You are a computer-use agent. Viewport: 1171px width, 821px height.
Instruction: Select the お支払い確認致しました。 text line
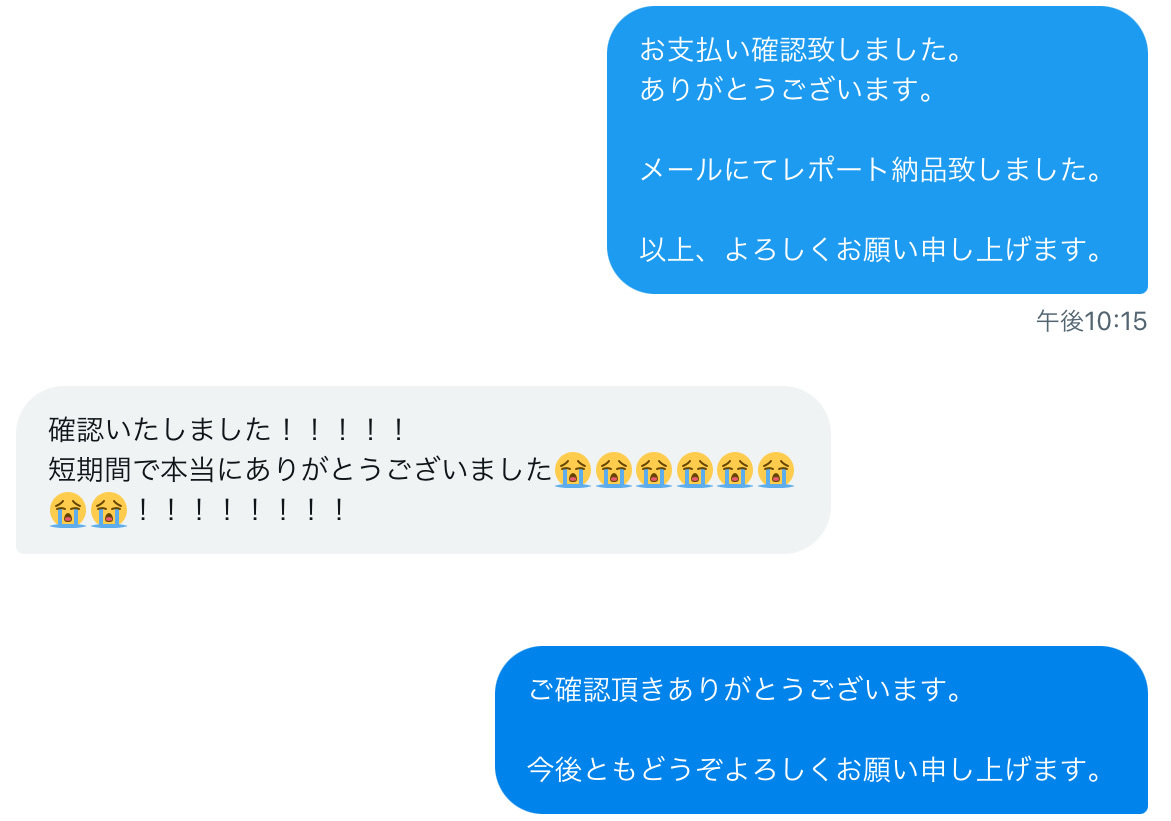click(802, 50)
